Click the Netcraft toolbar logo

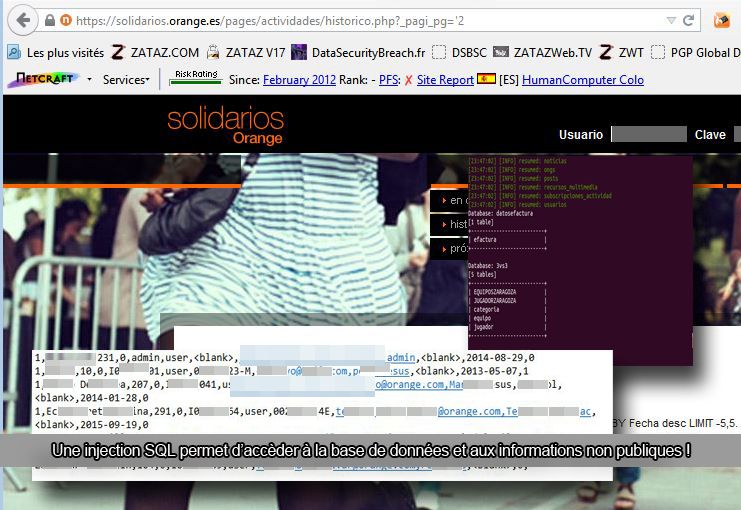[43, 79]
